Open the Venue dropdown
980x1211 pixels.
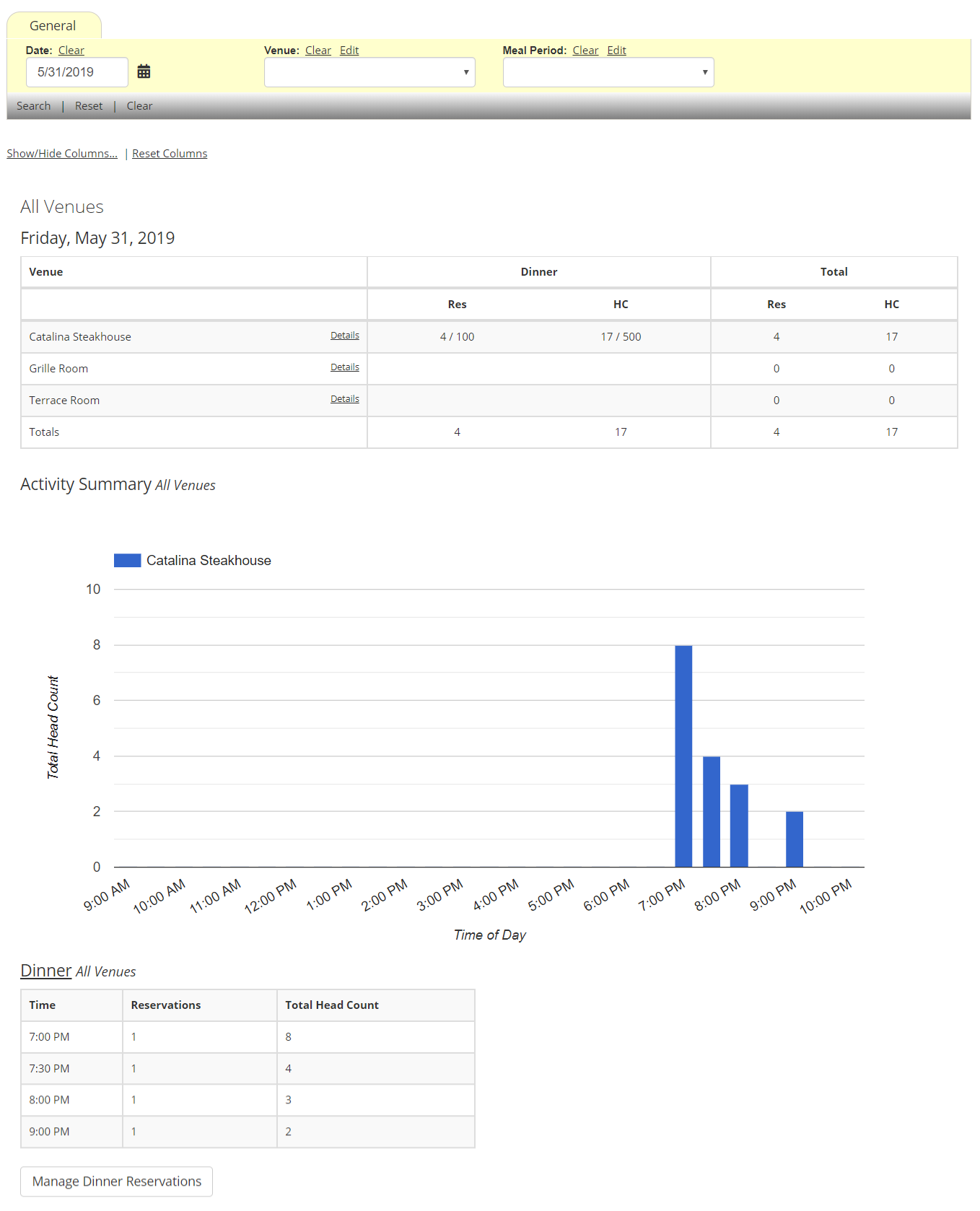pos(369,72)
